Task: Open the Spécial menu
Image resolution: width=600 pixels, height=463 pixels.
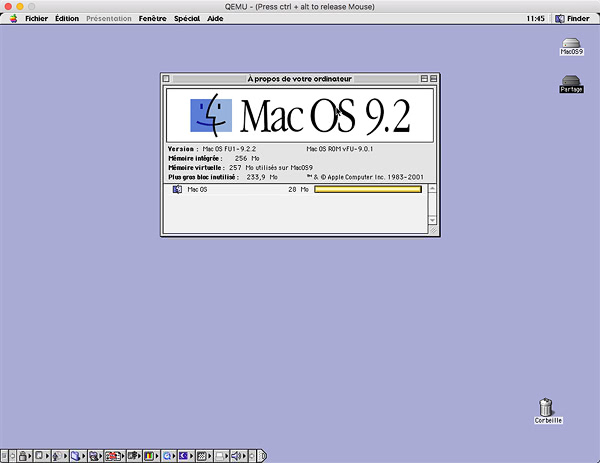Action: tap(187, 18)
